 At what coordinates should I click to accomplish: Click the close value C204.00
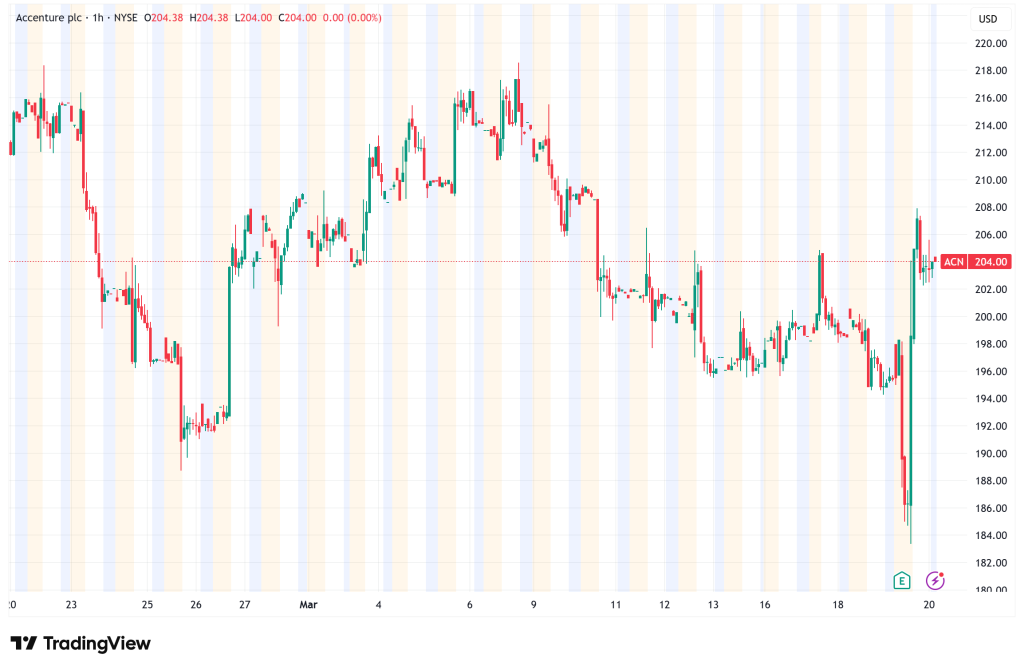point(297,17)
